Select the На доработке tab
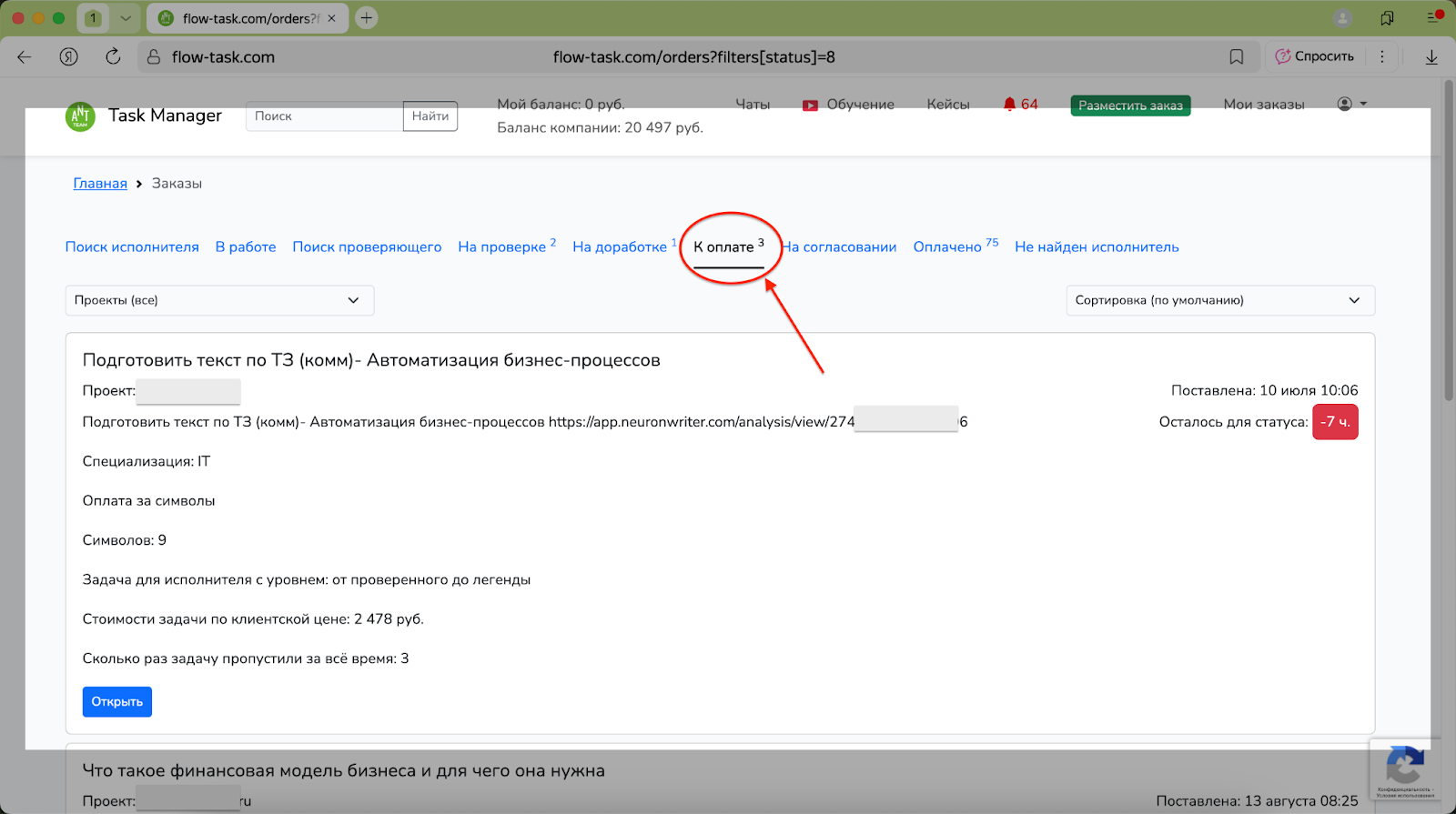Viewport: 1456px width, 814px height. [x=619, y=247]
